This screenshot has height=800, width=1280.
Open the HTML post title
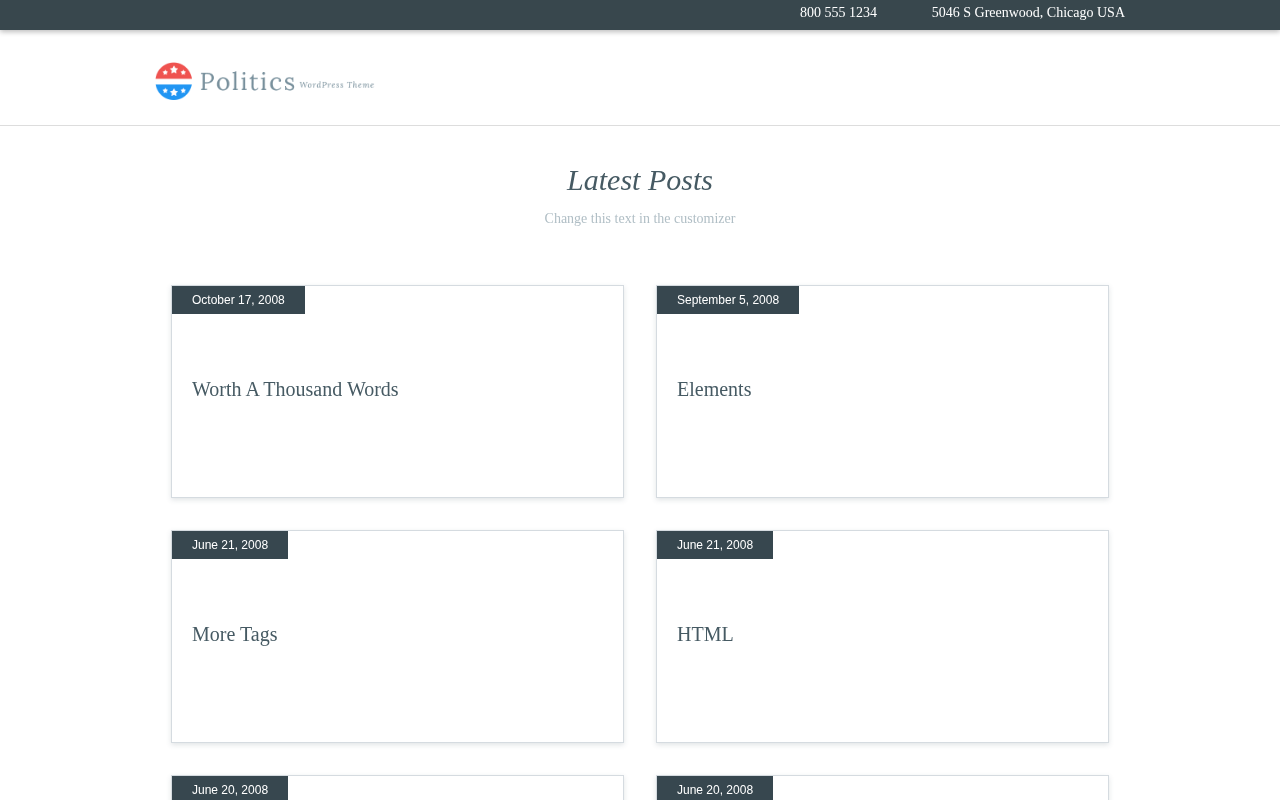(x=705, y=635)
